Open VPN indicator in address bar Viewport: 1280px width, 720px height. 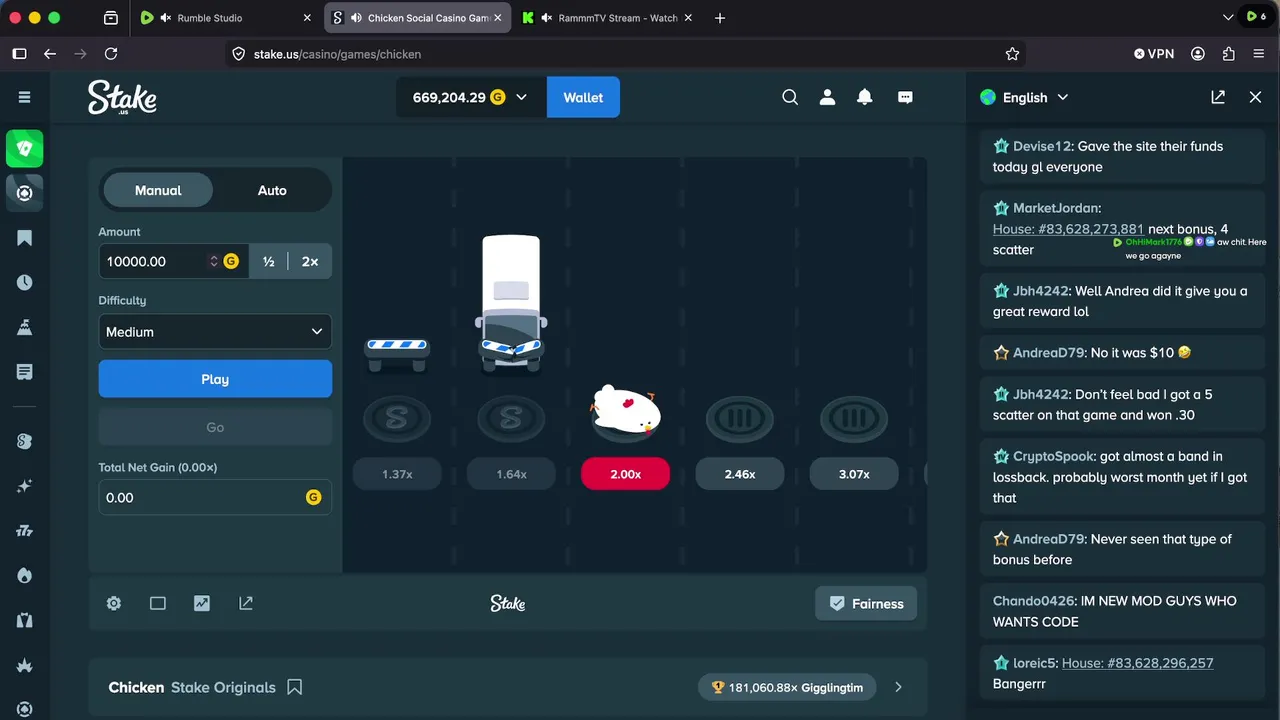[1154, 54]
